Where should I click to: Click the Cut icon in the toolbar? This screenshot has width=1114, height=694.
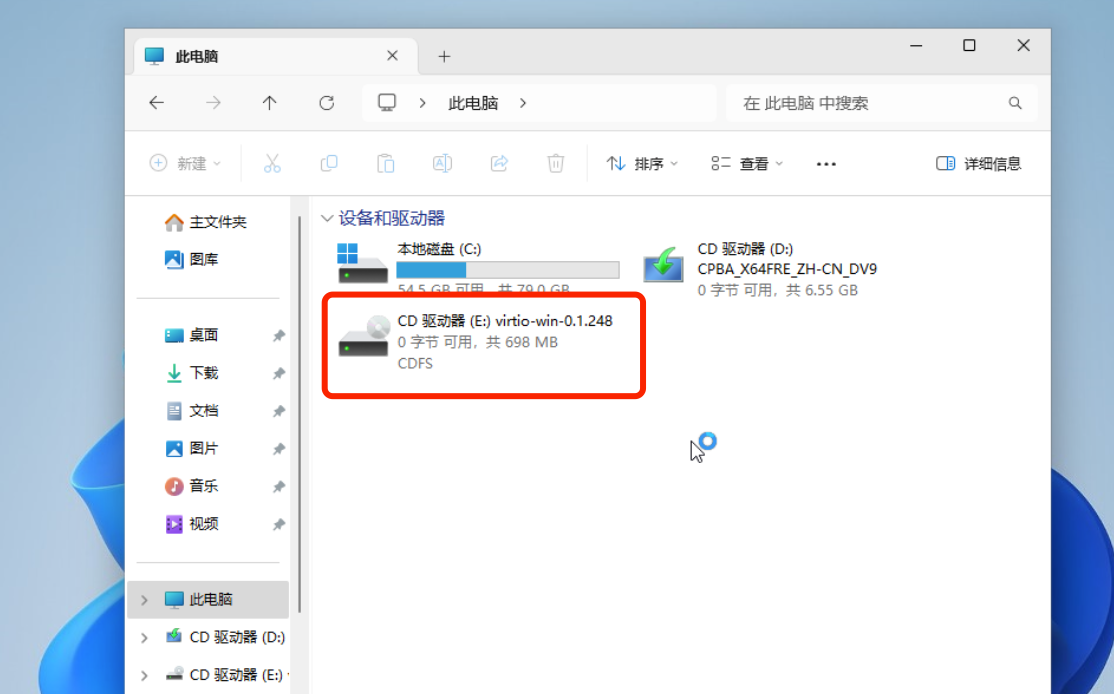pos(271,163)
